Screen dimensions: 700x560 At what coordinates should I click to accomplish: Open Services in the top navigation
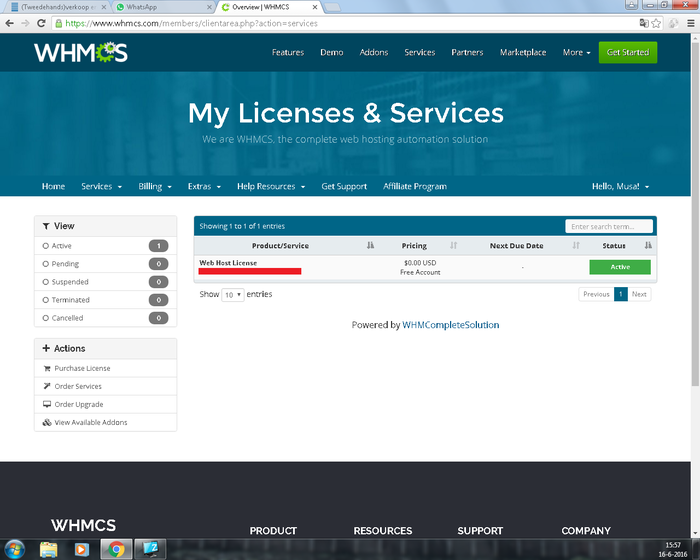coord(420,52)
